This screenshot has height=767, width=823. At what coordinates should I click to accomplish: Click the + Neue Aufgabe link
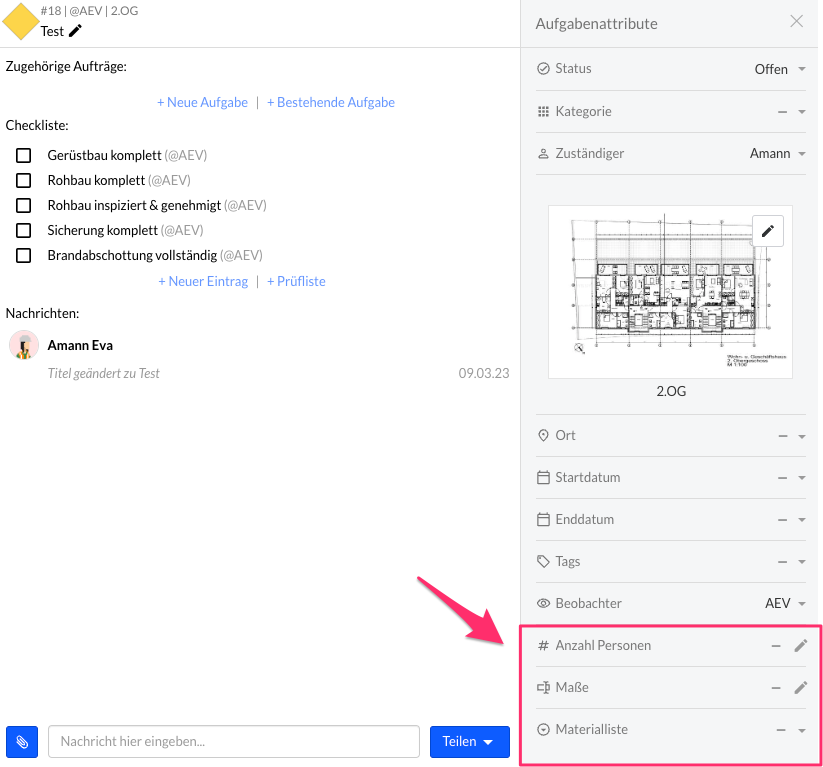coord(202,102)
